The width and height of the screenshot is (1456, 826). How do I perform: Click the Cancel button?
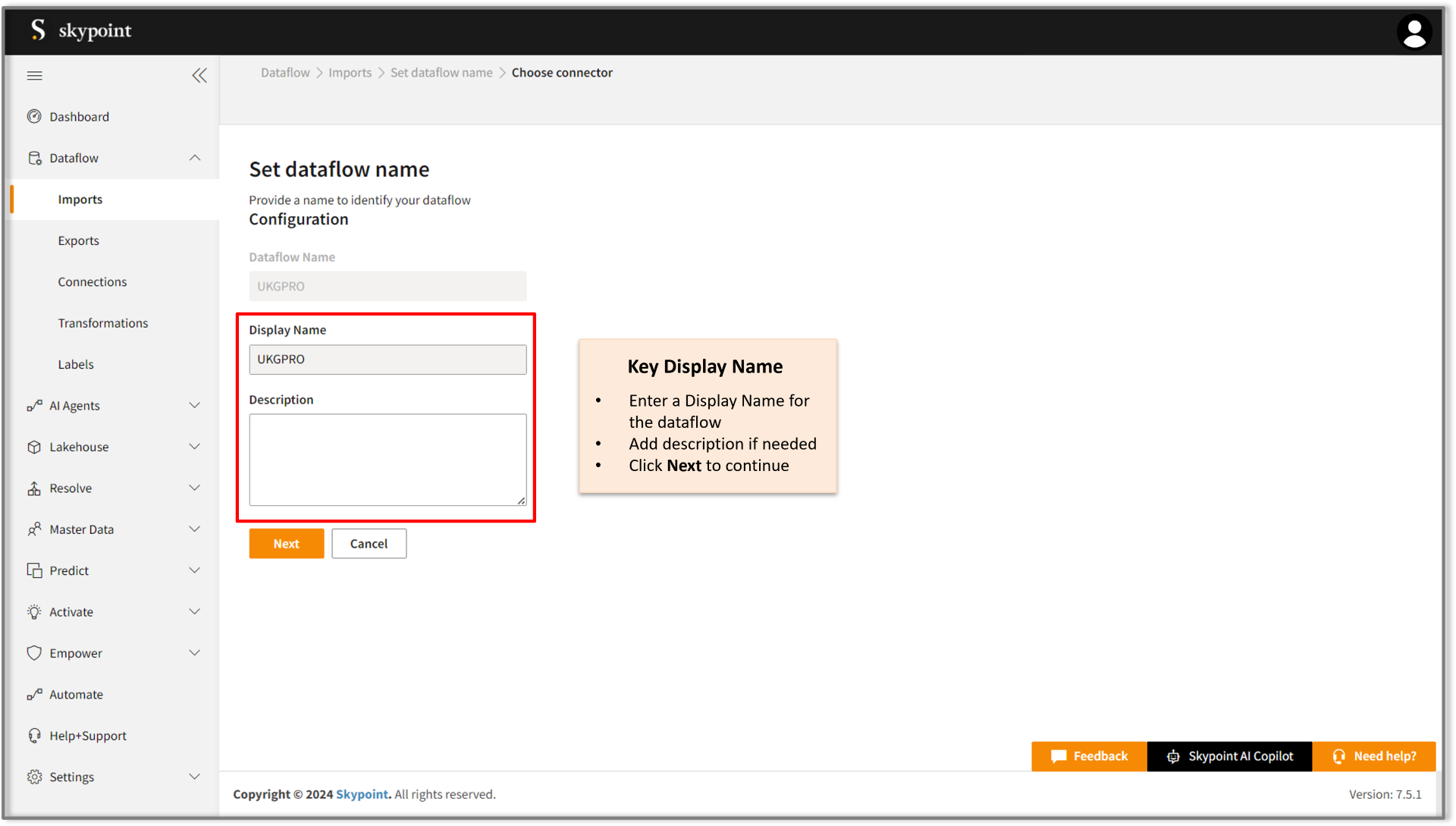pyautogui.click(x=369, y=543)
